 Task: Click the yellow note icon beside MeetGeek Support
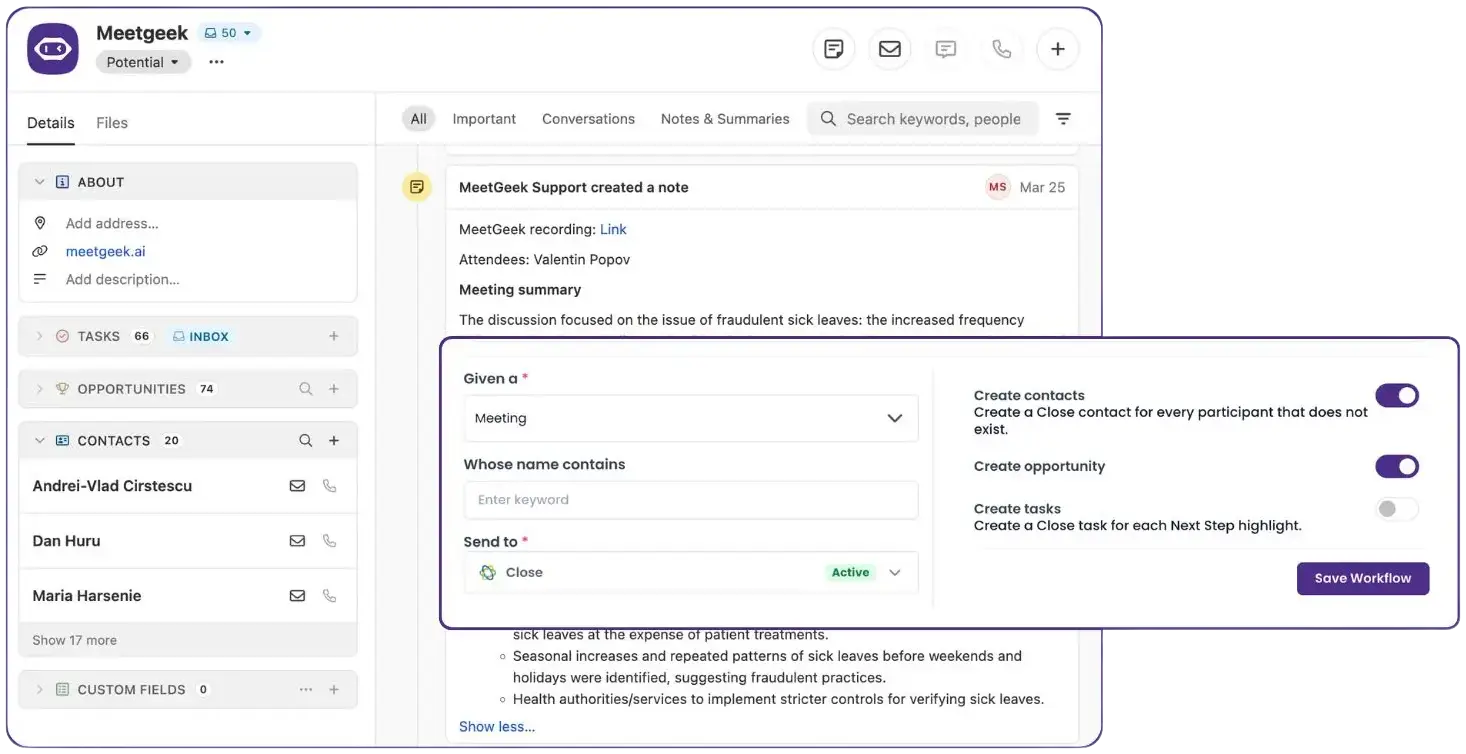(x=417, y=187)
